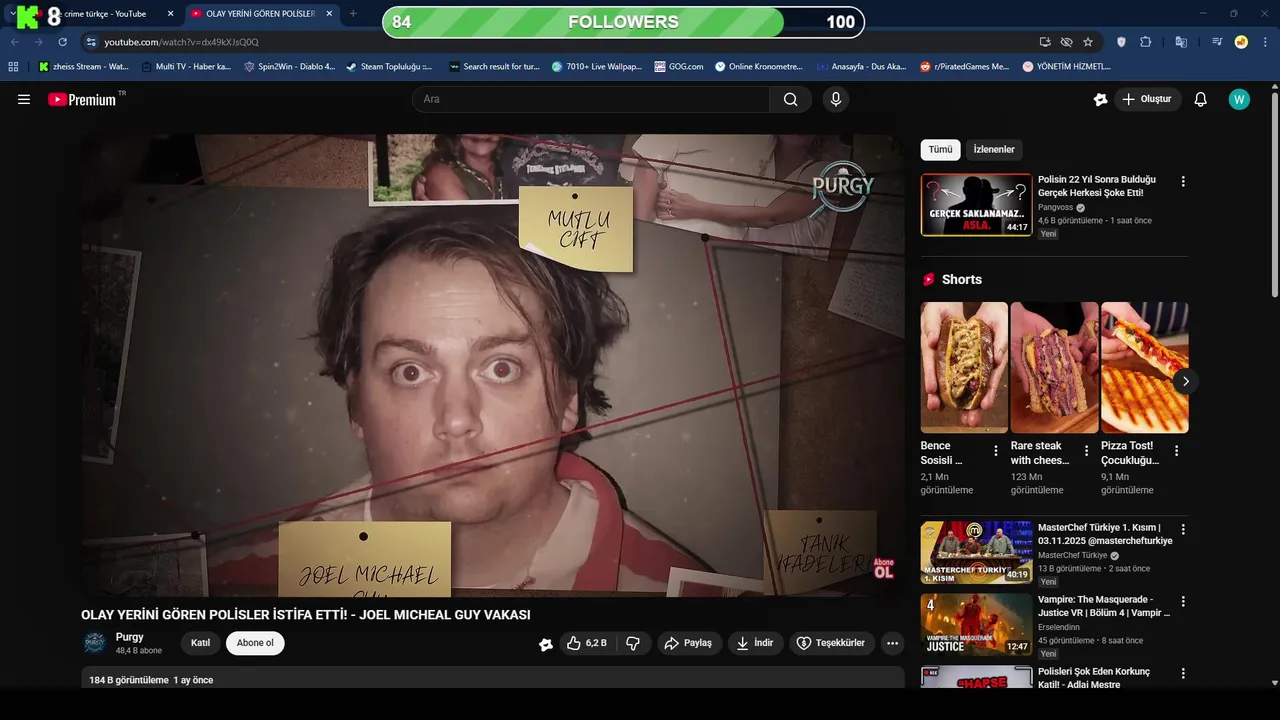Open GOG.com bookmark

(679, 67)
